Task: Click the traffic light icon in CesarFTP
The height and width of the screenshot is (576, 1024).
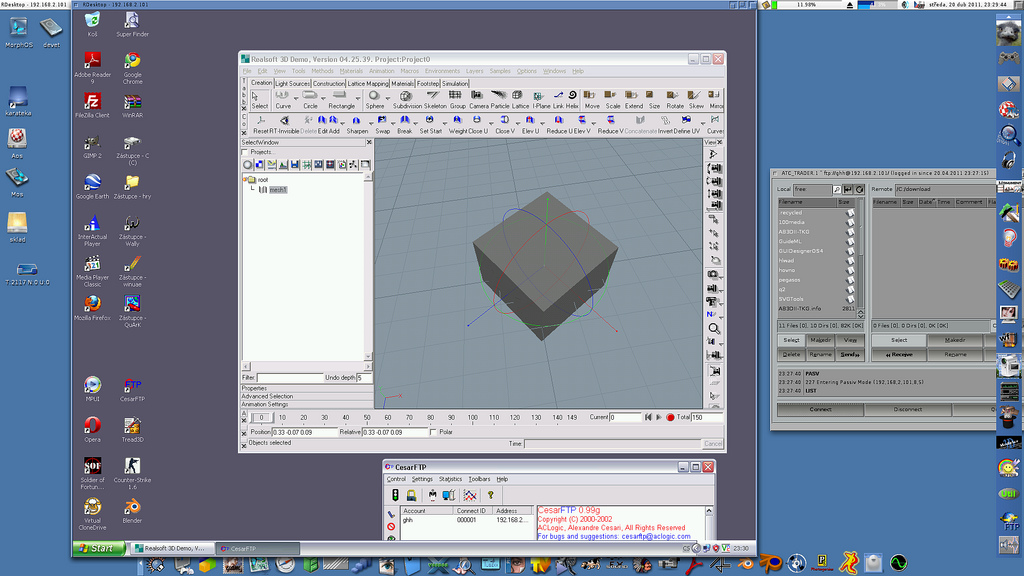Action: pyautogui.click(x=395, y=494)
